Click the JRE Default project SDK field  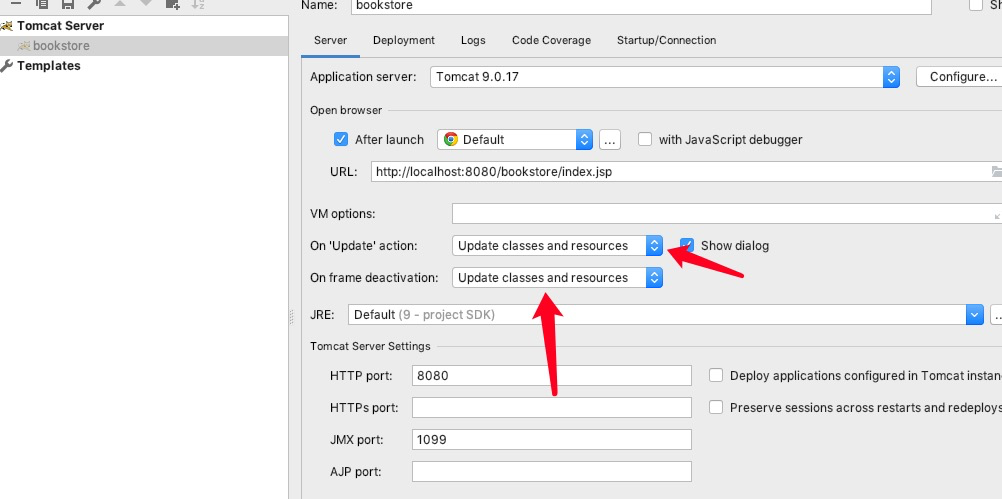click(x=658, y=314)
